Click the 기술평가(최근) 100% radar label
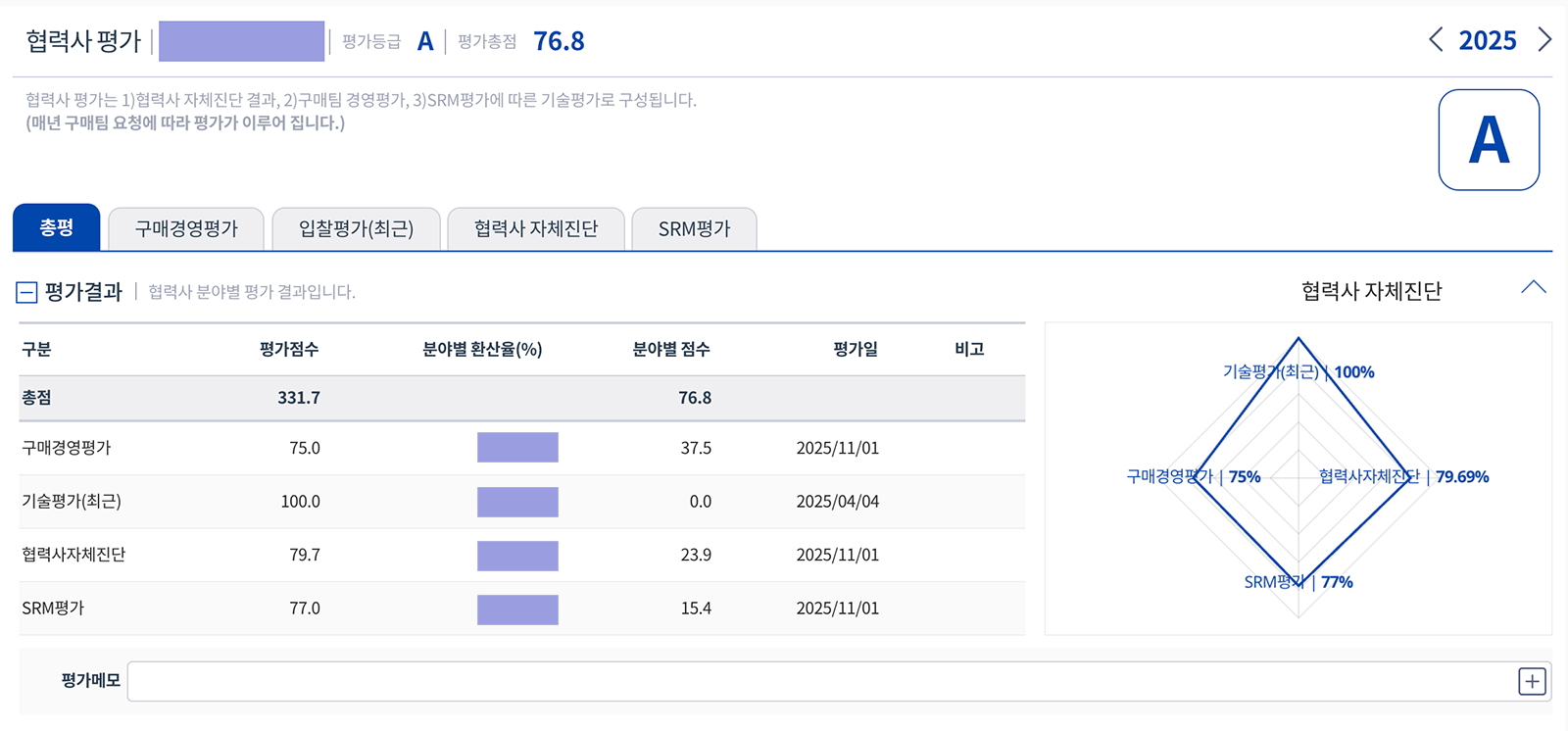The height and width of the screenshot is (731, 1568). (1298, 372)
